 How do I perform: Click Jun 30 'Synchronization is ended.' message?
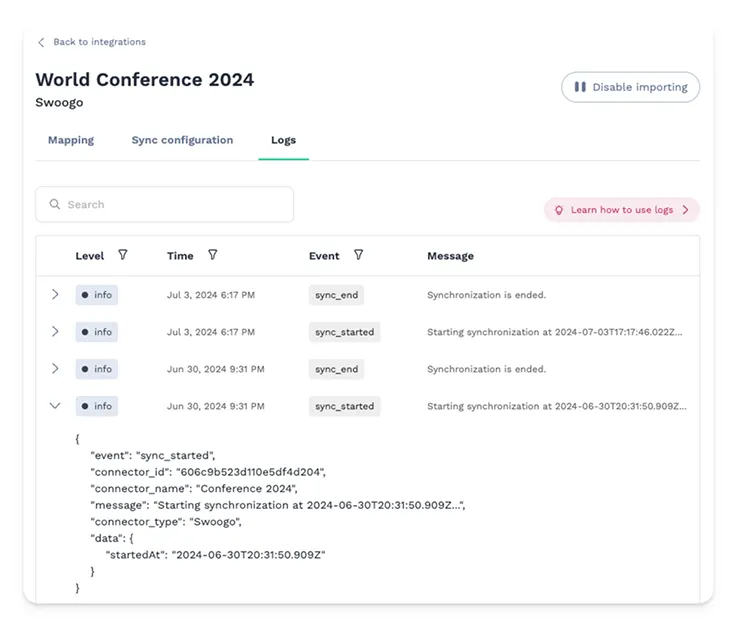[x=486, y=369]
